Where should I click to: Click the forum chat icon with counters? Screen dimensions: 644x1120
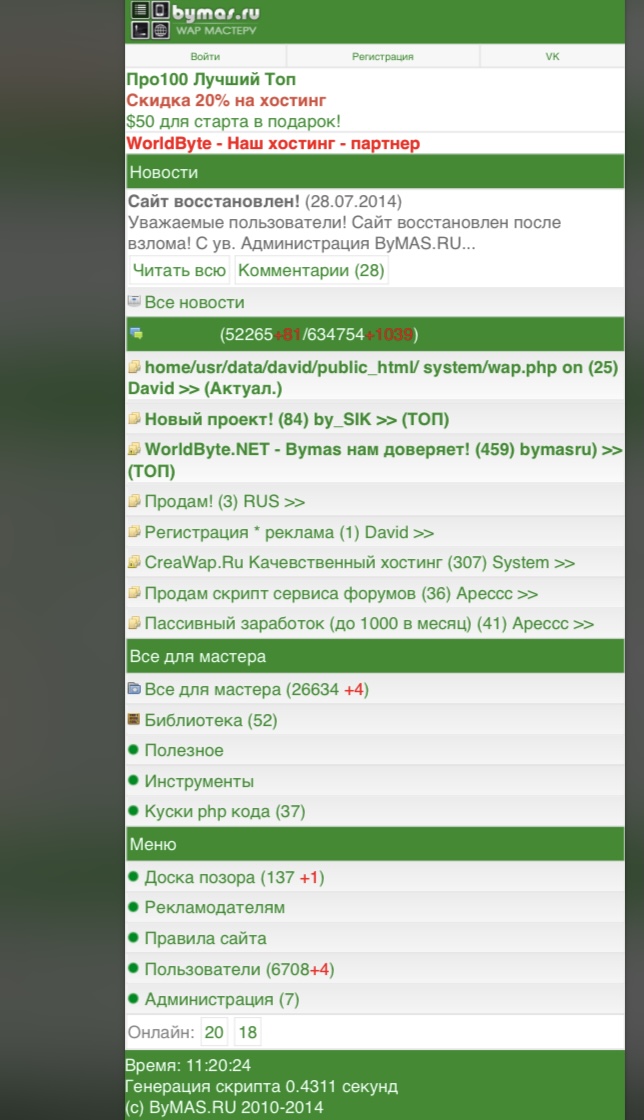[135, 334]
